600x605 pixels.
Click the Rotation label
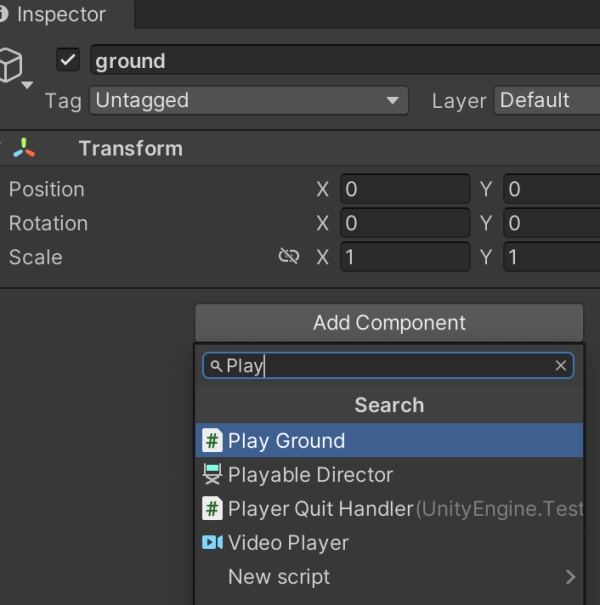pos(49,223)
